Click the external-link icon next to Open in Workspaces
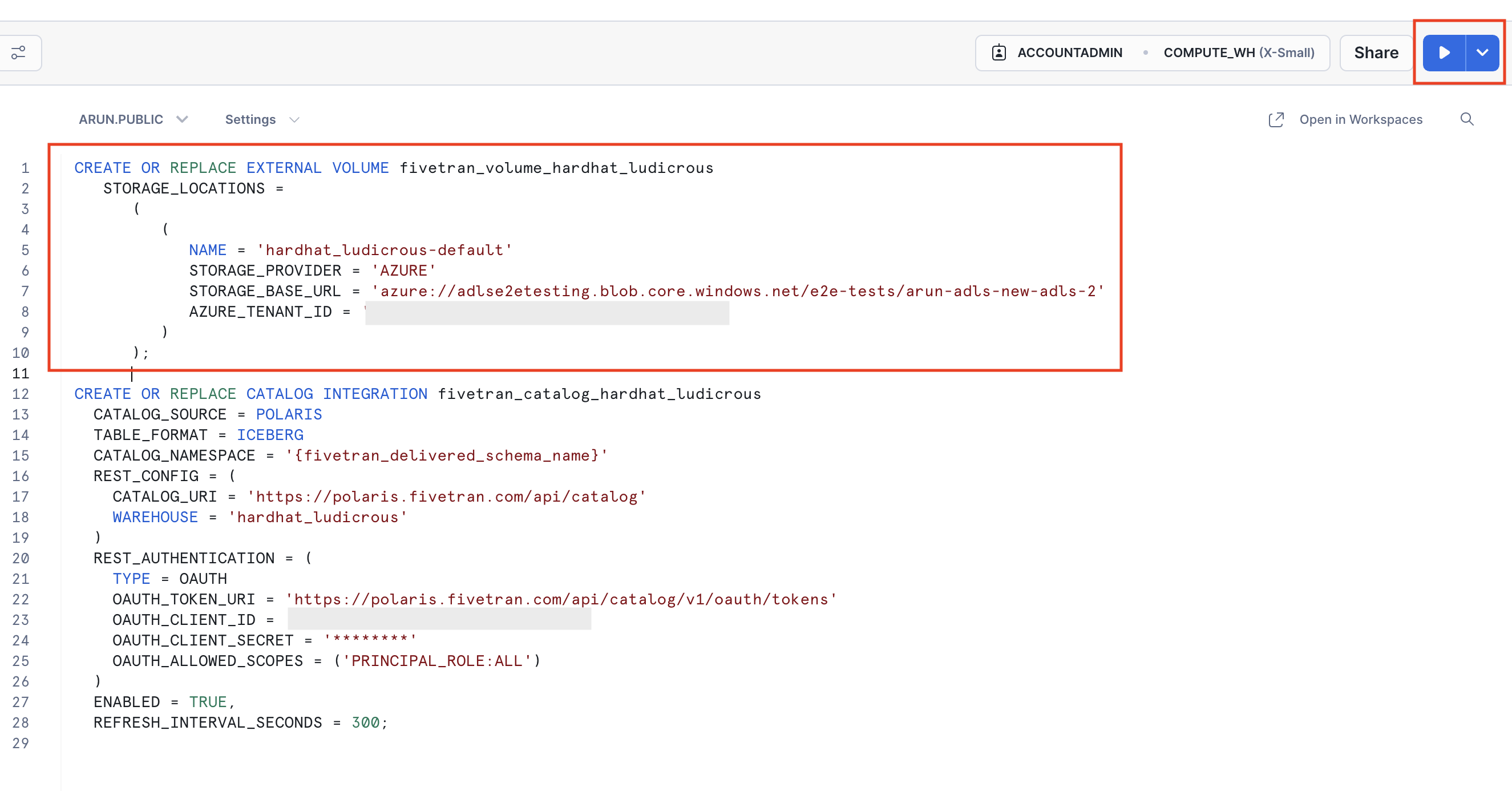1512x791 pixels. [x=1276, y=120]
